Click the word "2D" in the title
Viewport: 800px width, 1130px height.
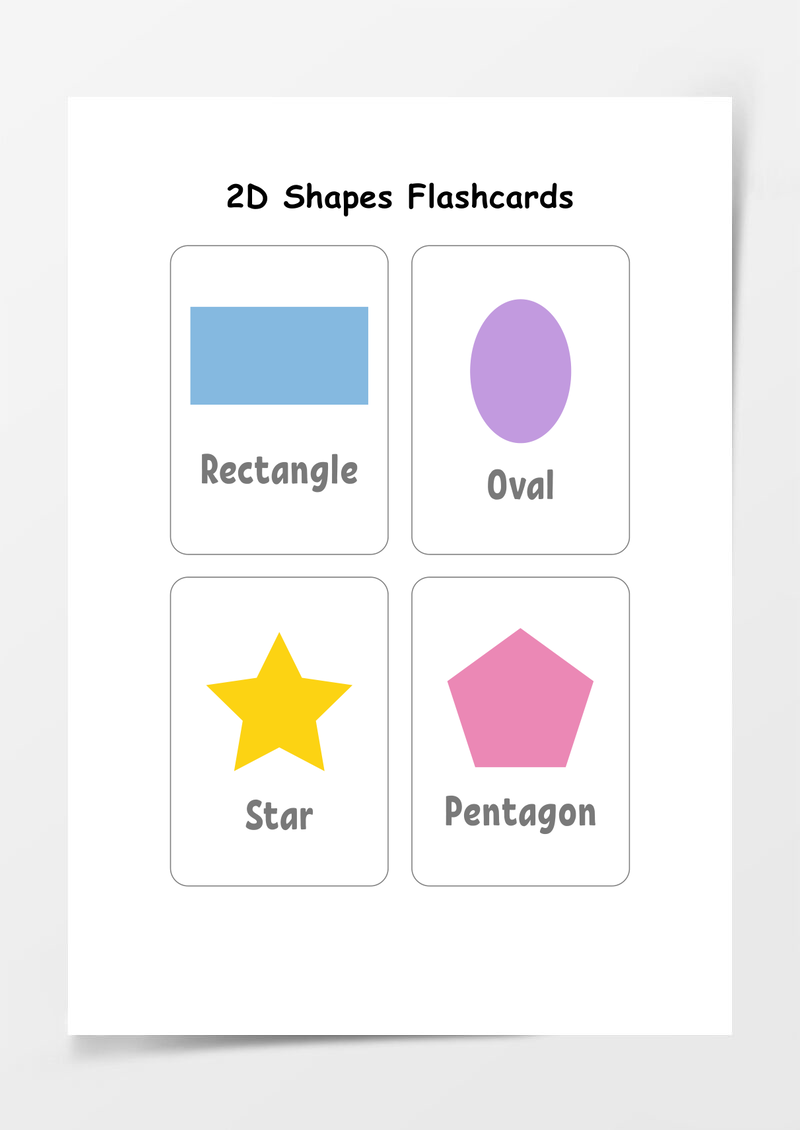pyautogui.click(x=246, y=197)
